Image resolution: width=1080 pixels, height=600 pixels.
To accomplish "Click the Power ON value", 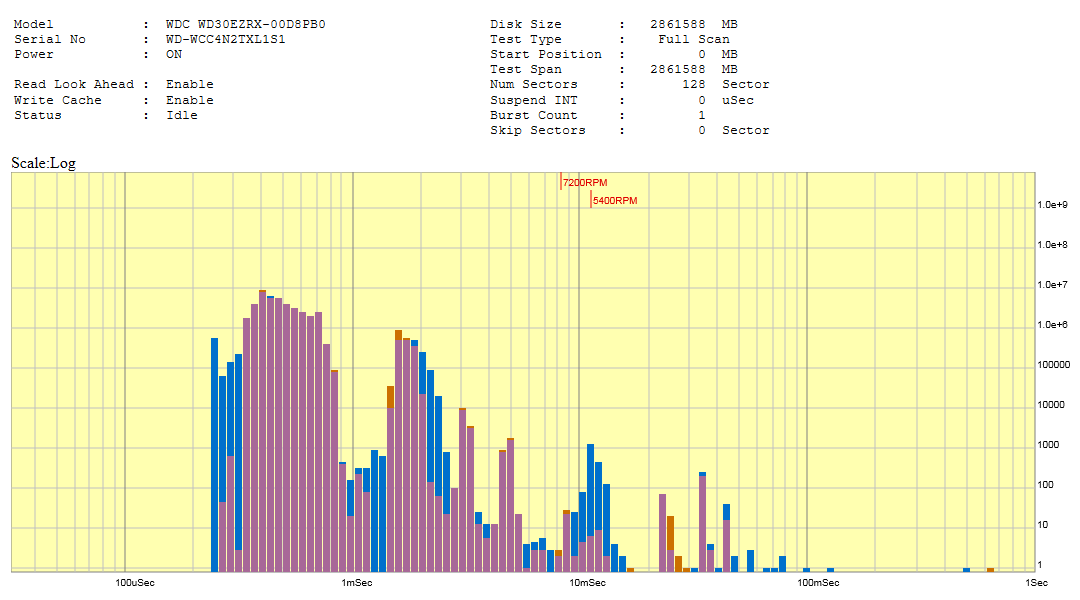I will (174, 54).
